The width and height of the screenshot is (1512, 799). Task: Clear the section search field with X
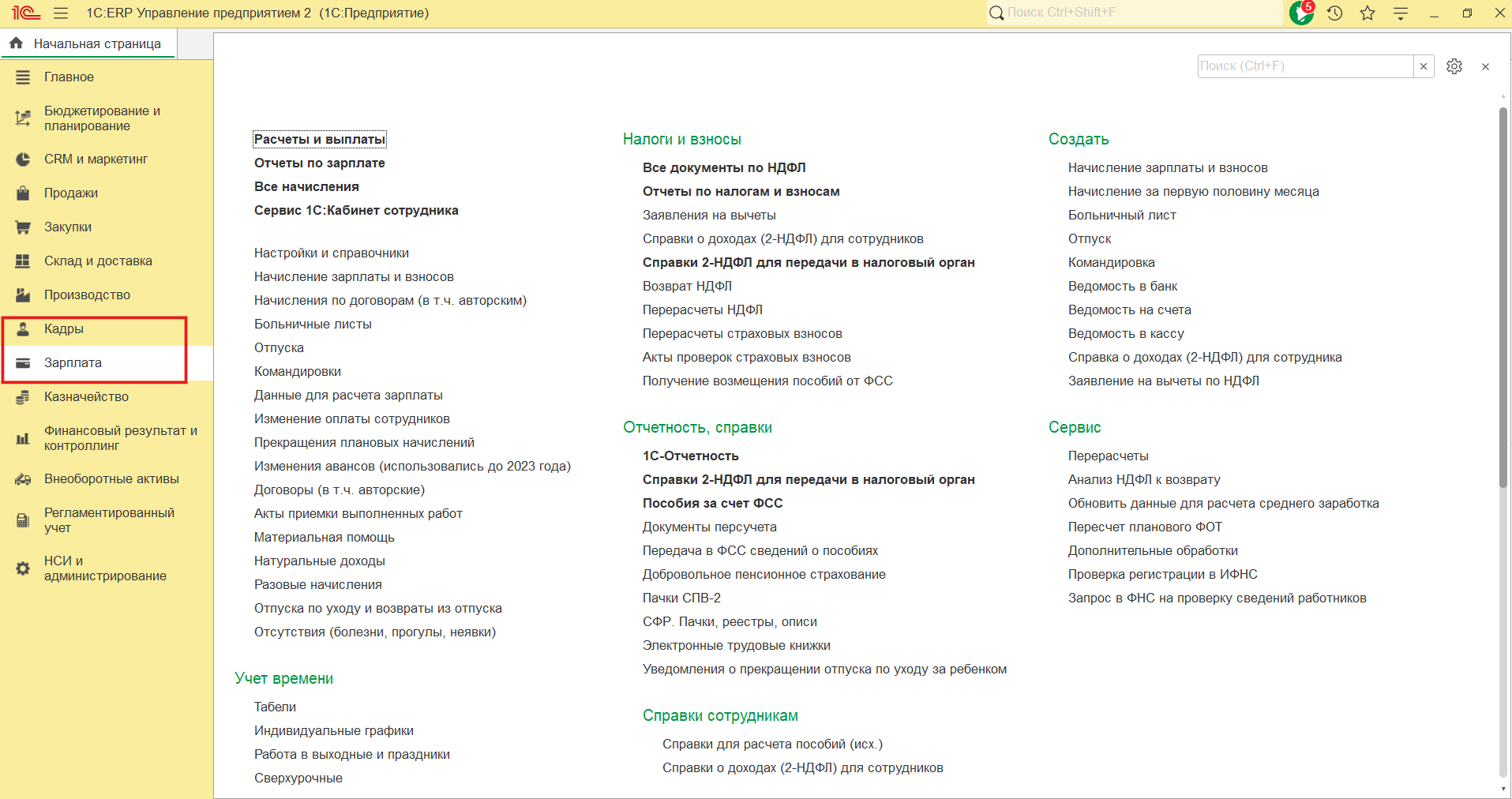(1424, 66)
